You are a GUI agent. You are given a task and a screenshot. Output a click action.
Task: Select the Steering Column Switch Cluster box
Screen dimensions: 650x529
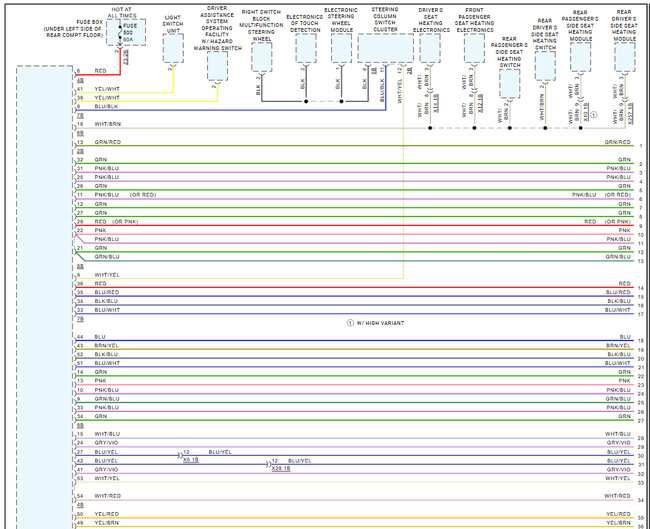(x=386, y=48)
